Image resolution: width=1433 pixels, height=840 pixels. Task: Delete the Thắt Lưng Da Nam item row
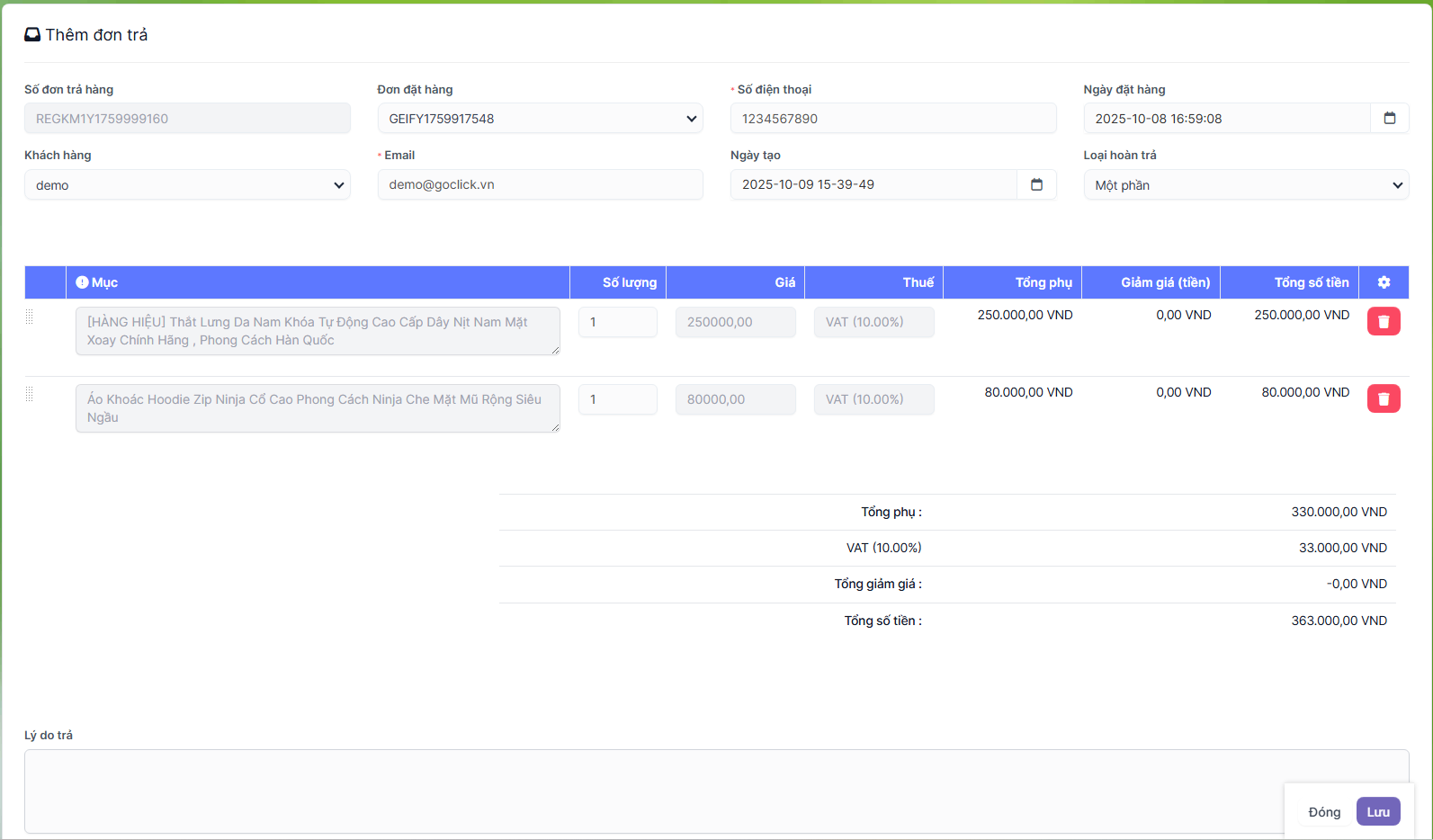pos(1384,321)
